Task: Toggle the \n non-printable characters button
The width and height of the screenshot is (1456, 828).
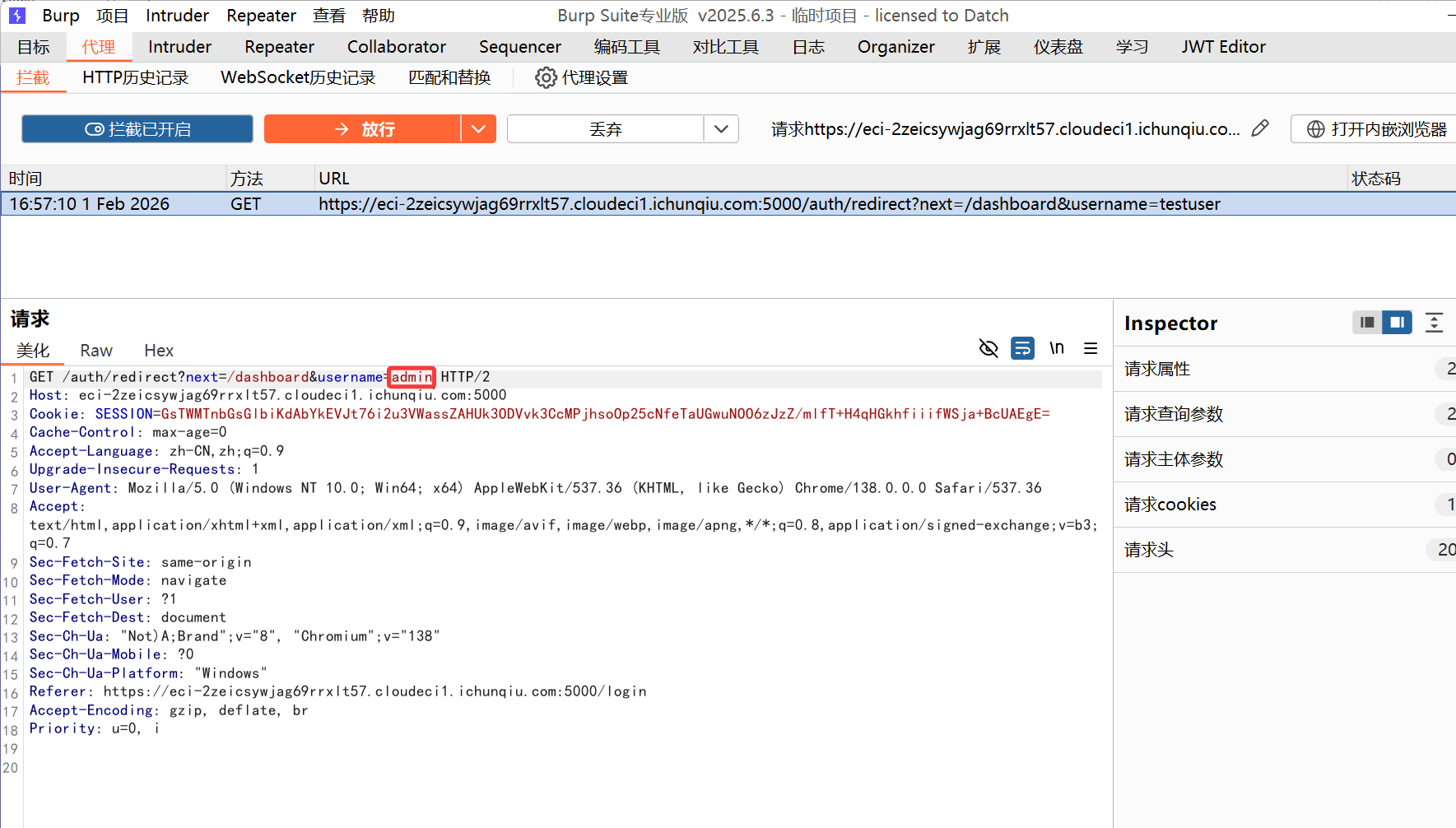Action: click(x=1057, y=348)
